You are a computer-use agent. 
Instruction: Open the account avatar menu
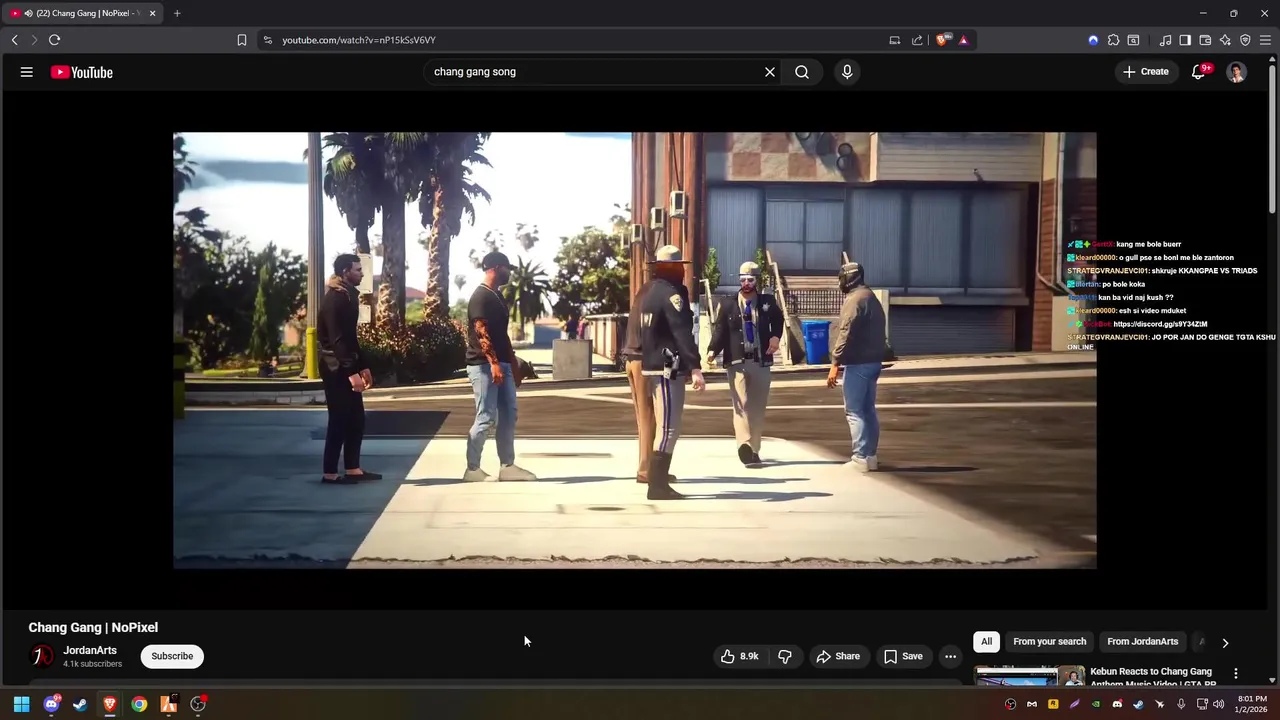coord(1237,72)
